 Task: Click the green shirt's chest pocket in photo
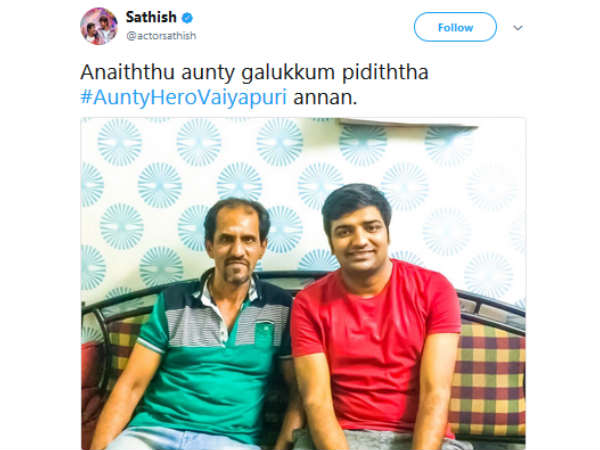click(x=265, y=334)
